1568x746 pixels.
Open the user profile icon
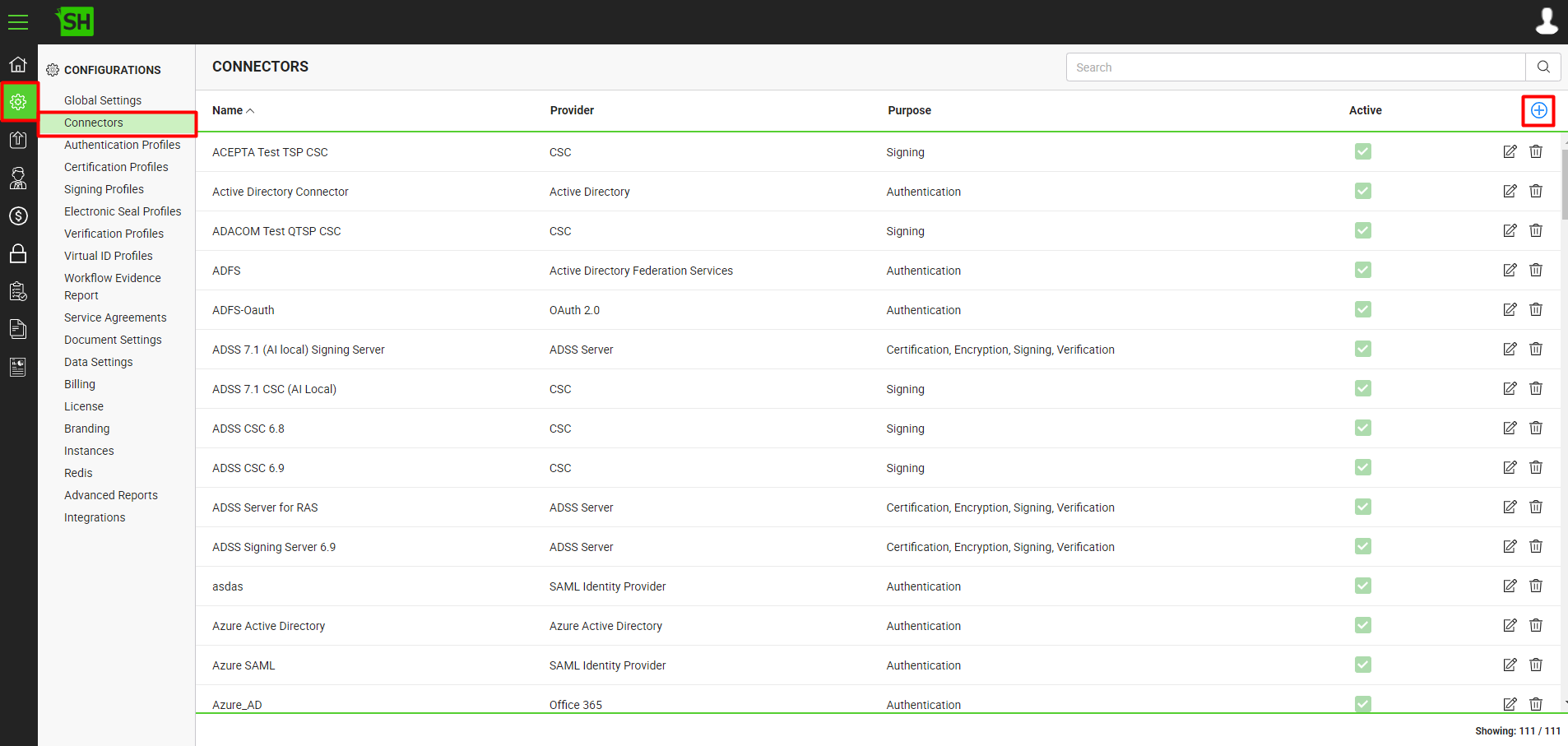(1547, 21)
